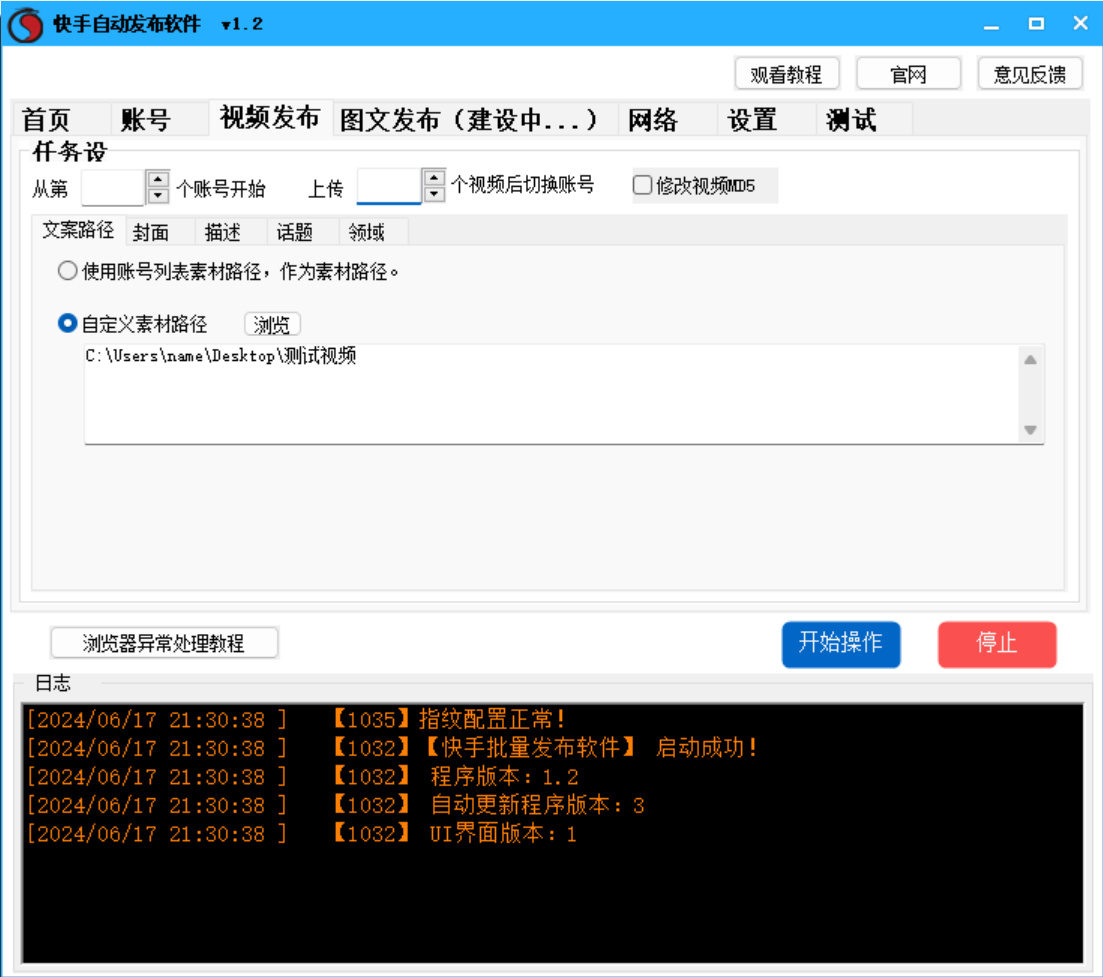Screen dimensions: 1103x977
Task: Select the 视频发布 tab
Action: (x=270, y=117)
